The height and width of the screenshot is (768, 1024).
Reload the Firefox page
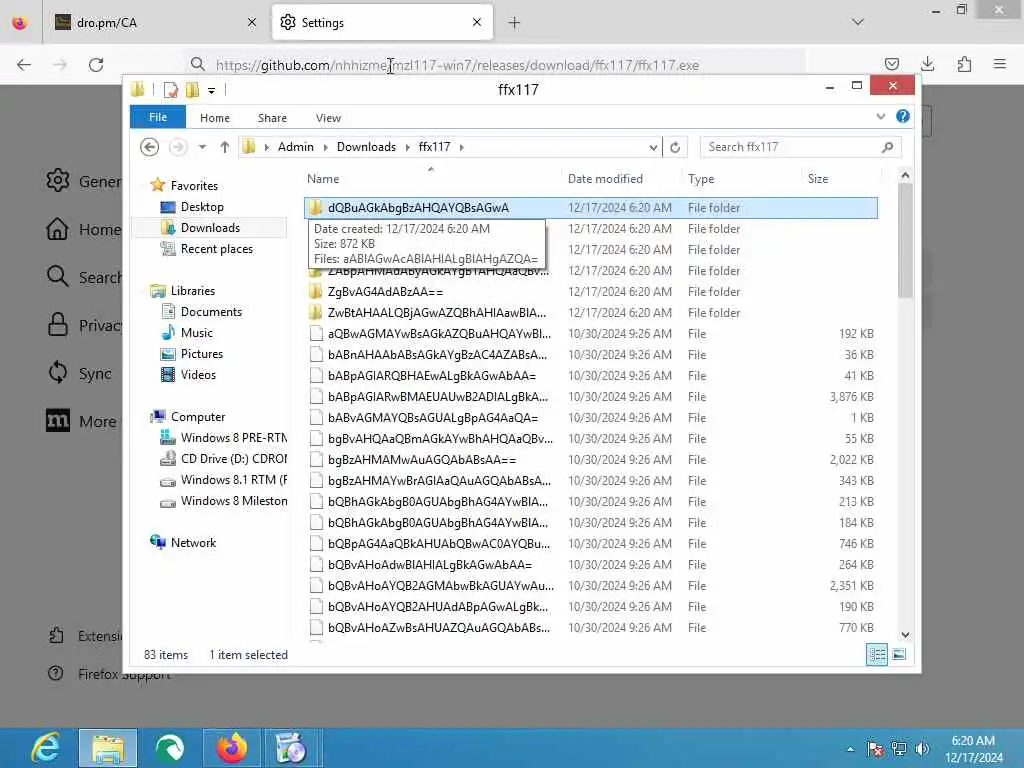(x=96, y=65)
